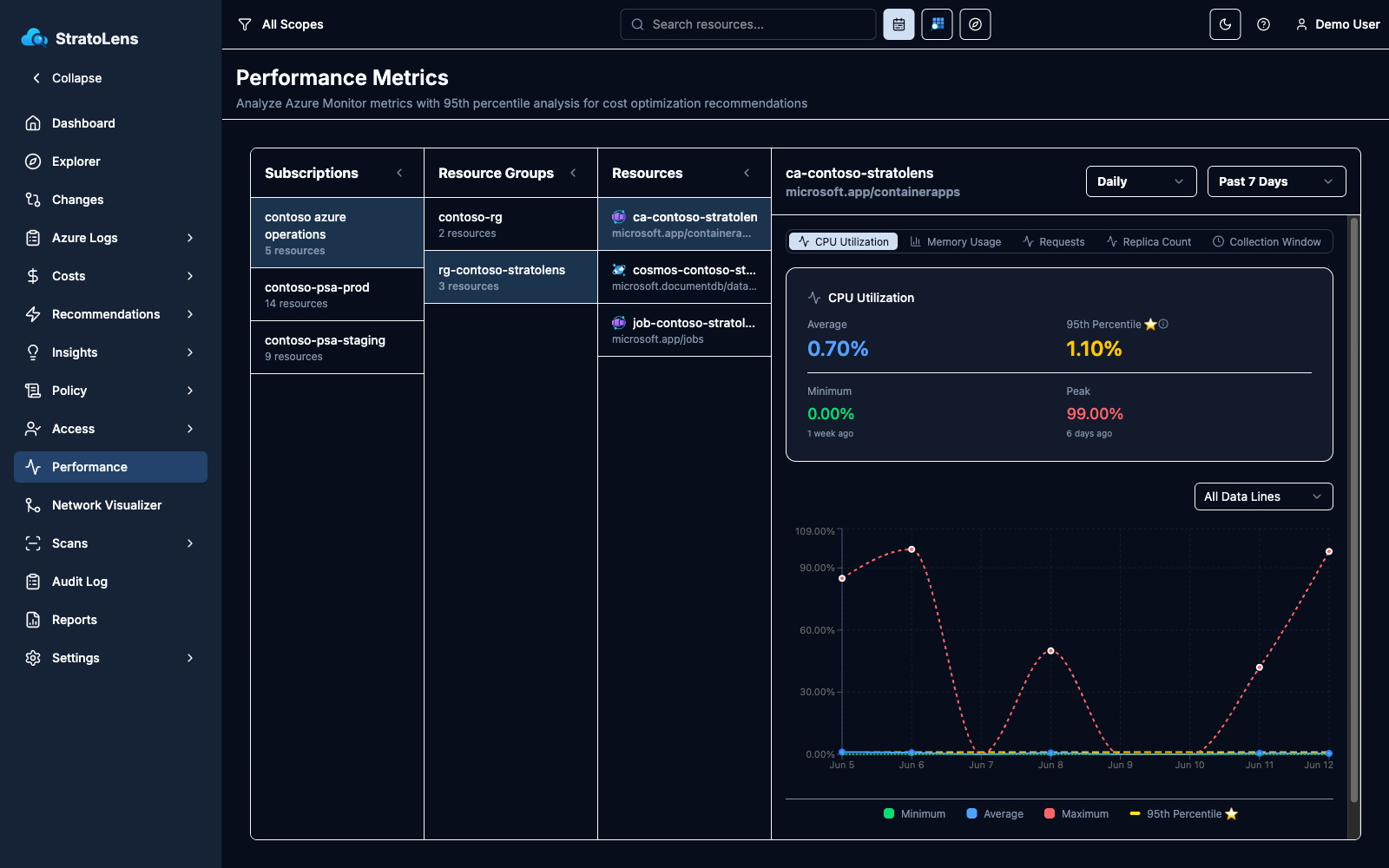Image resolution: width=1389 pixels, height=868 pixels.
Task: Click the Policy scroll icon
Action: [33, 391]
